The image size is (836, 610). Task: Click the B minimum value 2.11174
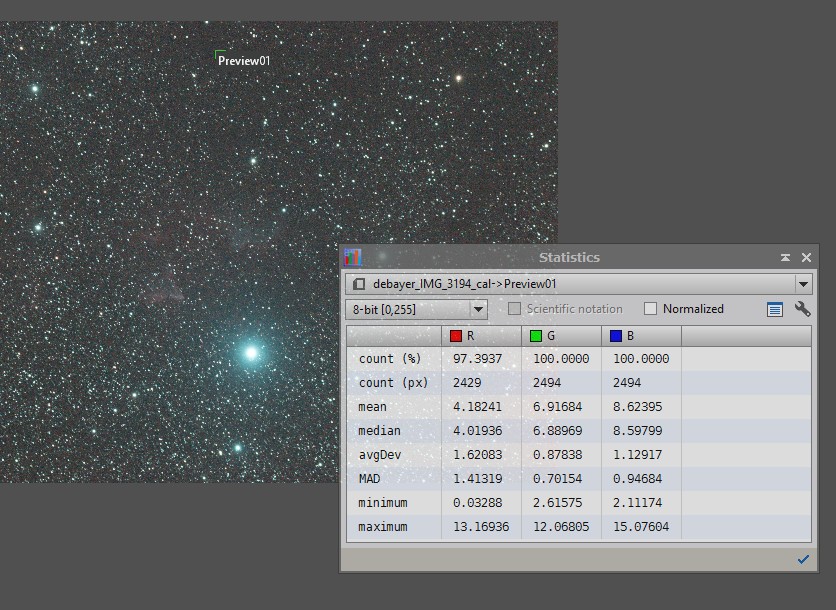(x=637, y=503)
